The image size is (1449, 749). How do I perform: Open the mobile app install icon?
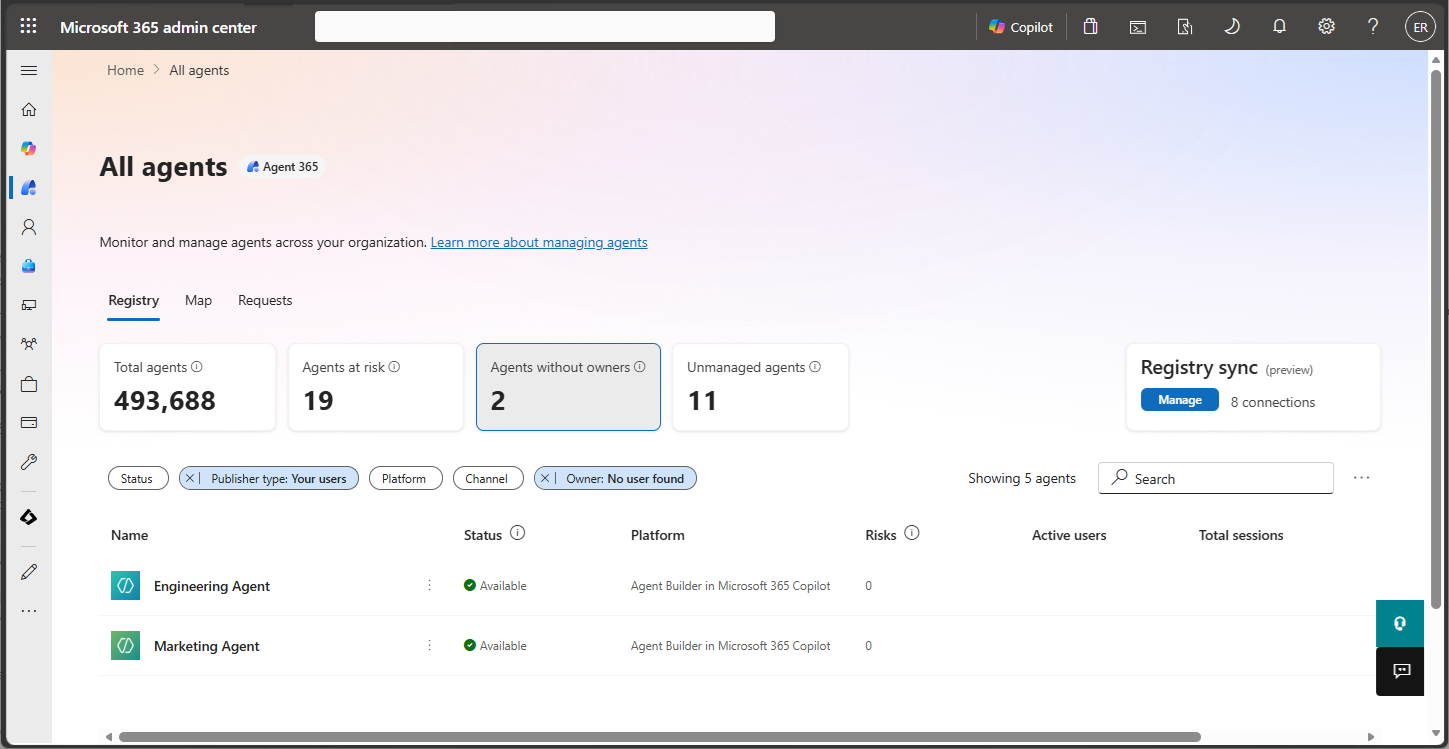[1185, 27]
